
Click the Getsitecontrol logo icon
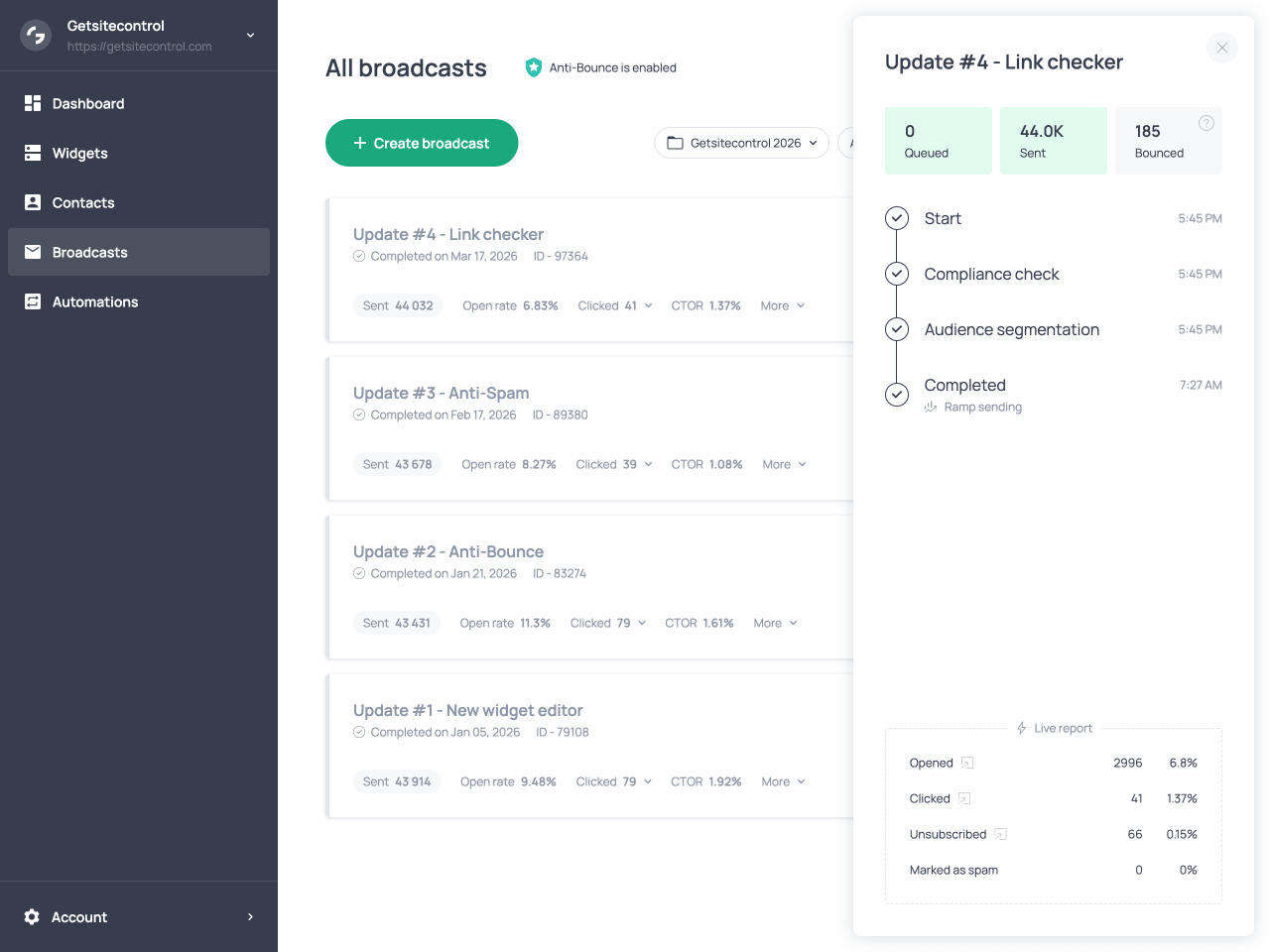tap(36, 36)
